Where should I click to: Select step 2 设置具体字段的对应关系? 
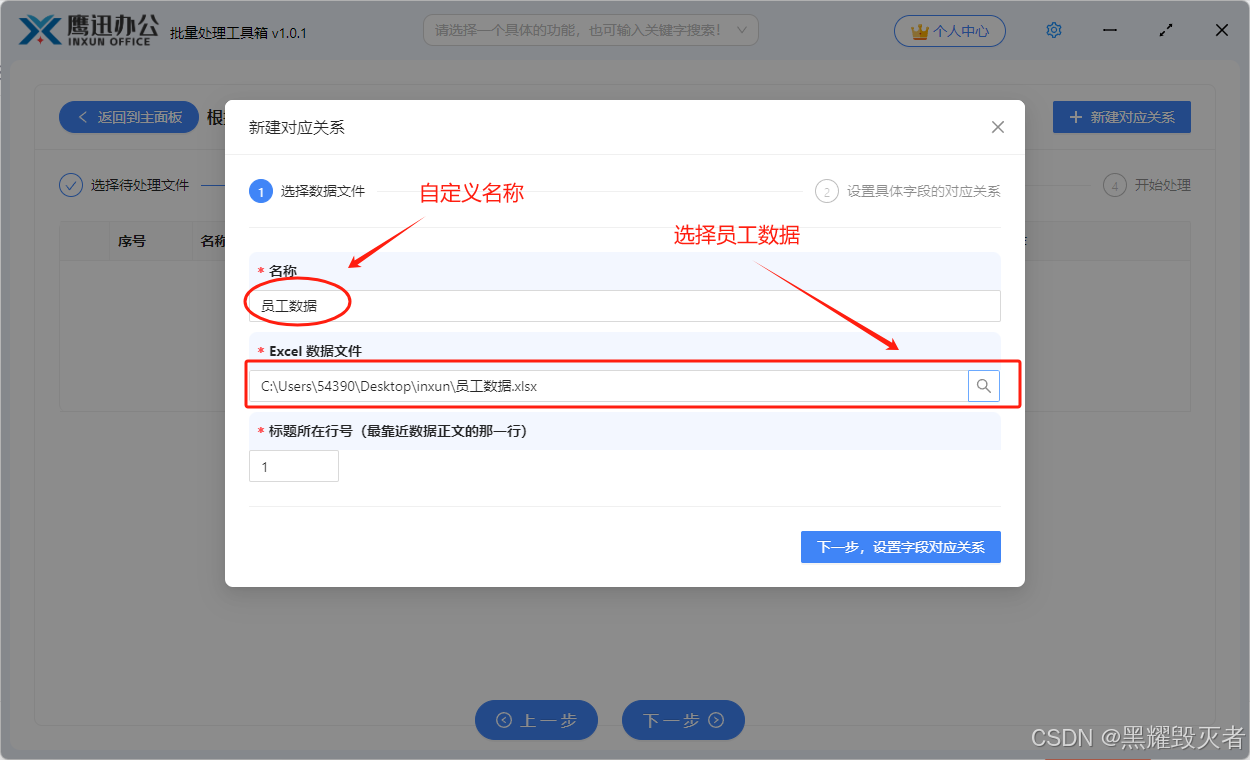(x=908, y=191)
